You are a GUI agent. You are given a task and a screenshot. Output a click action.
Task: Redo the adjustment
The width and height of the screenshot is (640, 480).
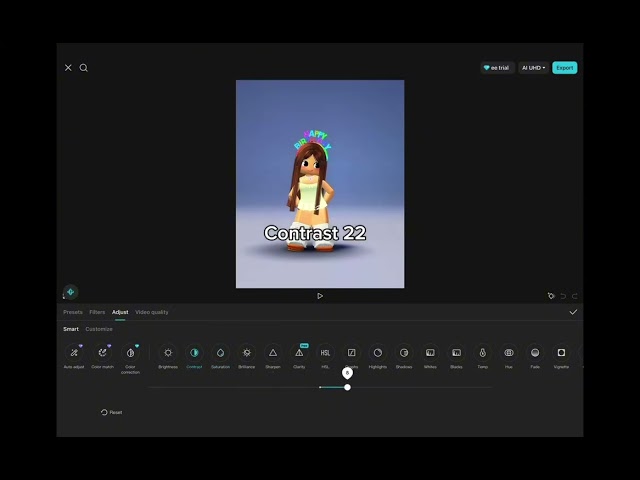tap(575, 296)
